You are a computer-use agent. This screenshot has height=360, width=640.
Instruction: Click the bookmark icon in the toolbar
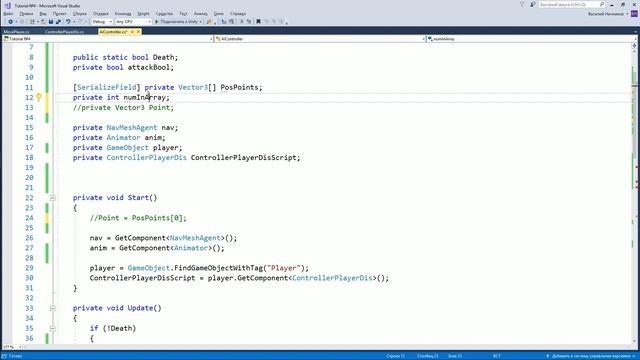coord(258,22)
